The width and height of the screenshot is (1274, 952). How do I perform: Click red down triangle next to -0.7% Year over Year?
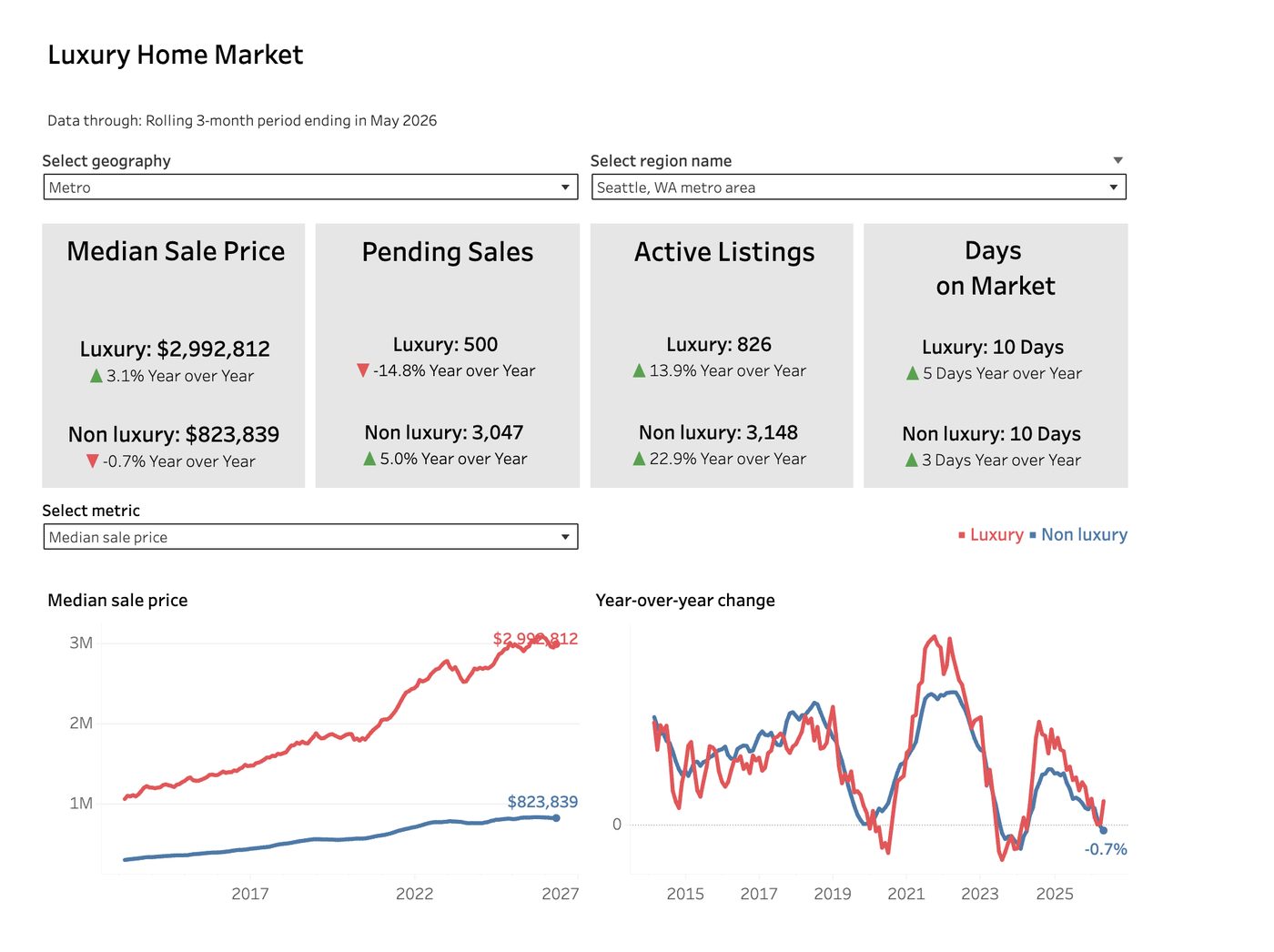[92, 461]
